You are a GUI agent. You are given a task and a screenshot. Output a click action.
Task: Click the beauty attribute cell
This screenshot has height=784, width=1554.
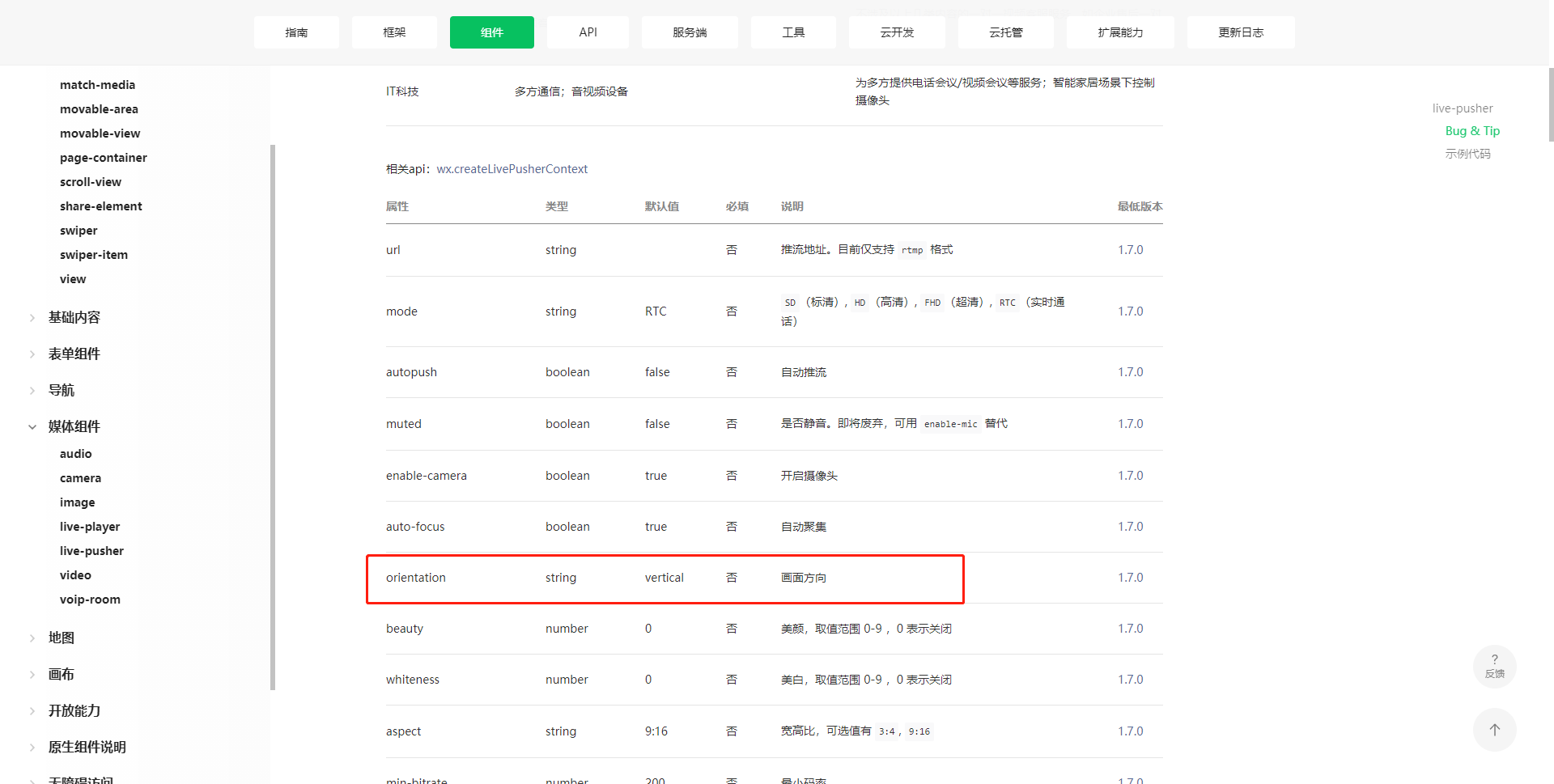tap(404, 629)
